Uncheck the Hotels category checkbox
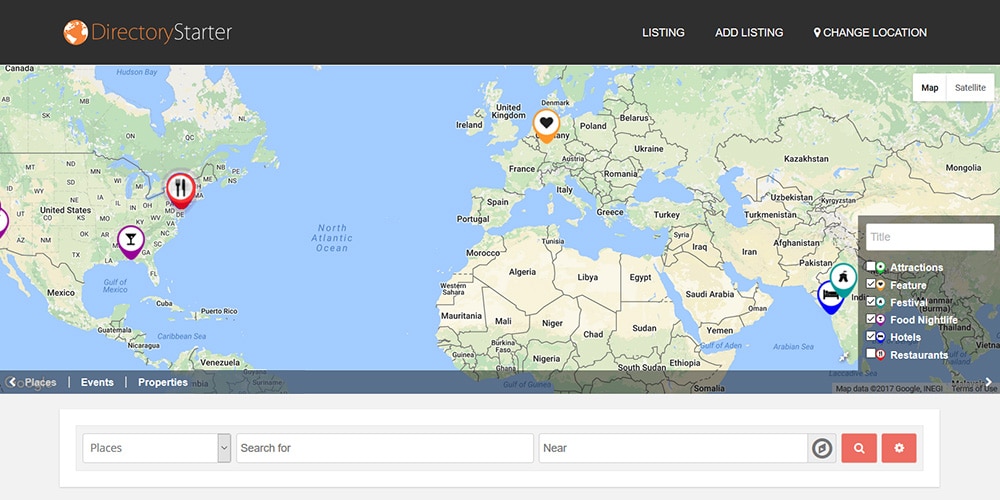Screen dimensions: 1000x500 871,337
